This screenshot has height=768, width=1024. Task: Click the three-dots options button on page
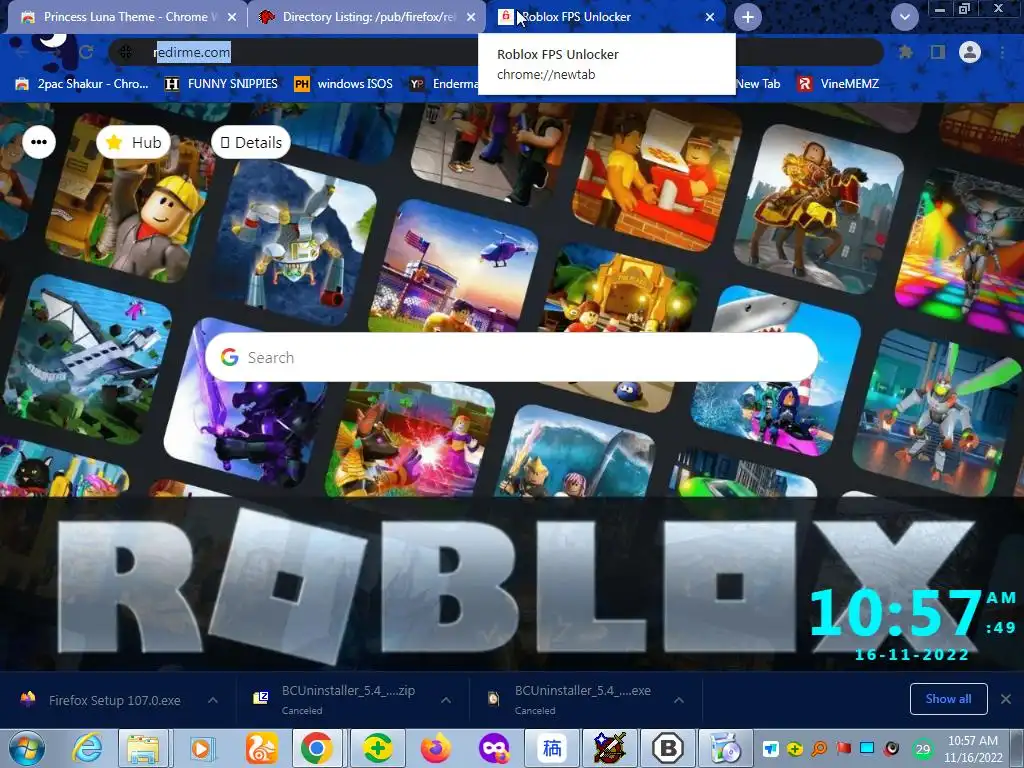pos(39,142)
